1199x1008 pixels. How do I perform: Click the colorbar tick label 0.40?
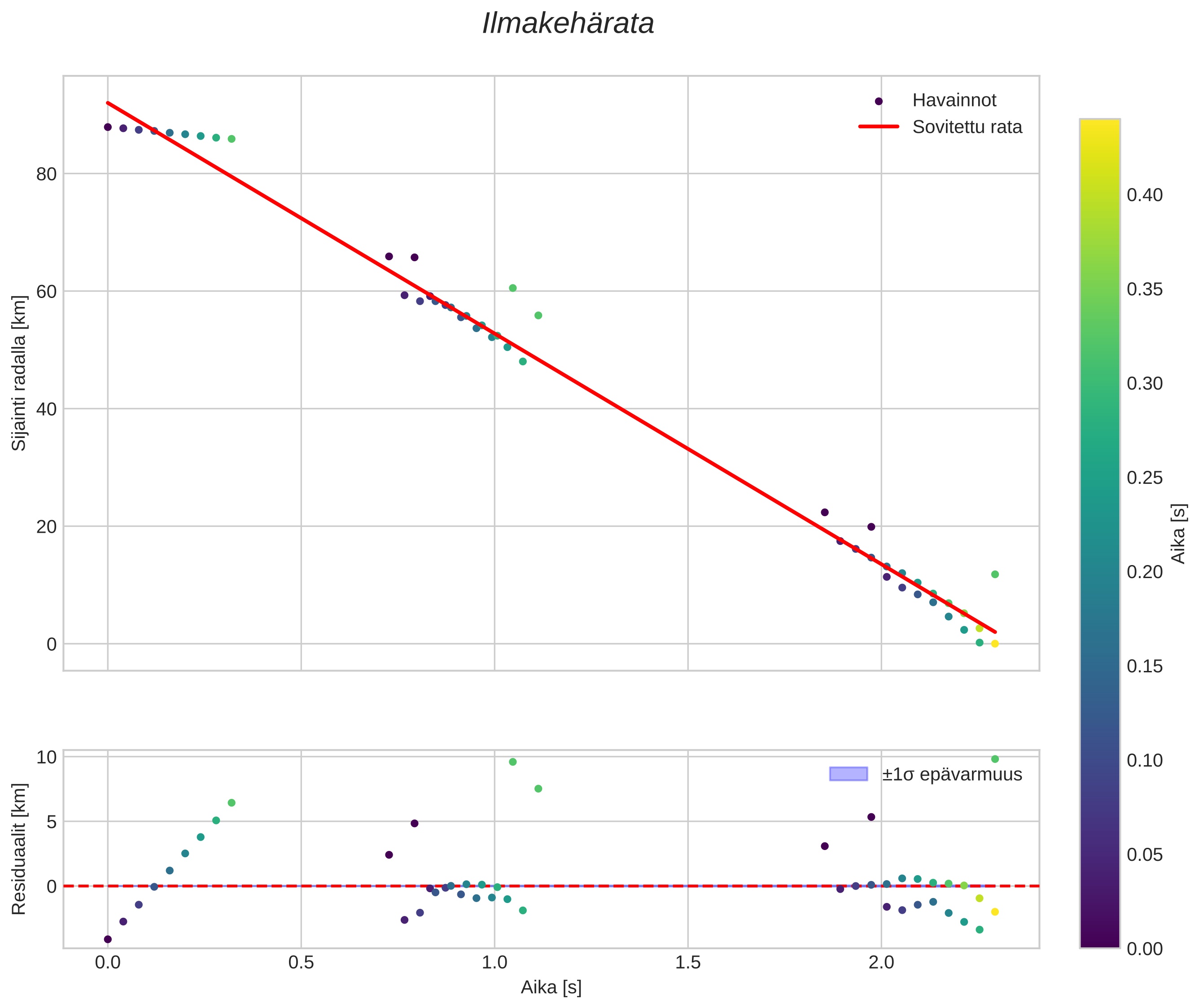coord(1144,195)
